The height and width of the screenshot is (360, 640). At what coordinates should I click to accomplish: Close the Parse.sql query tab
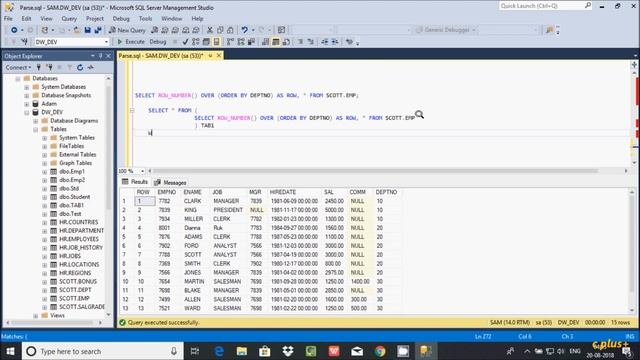point(219,56)
